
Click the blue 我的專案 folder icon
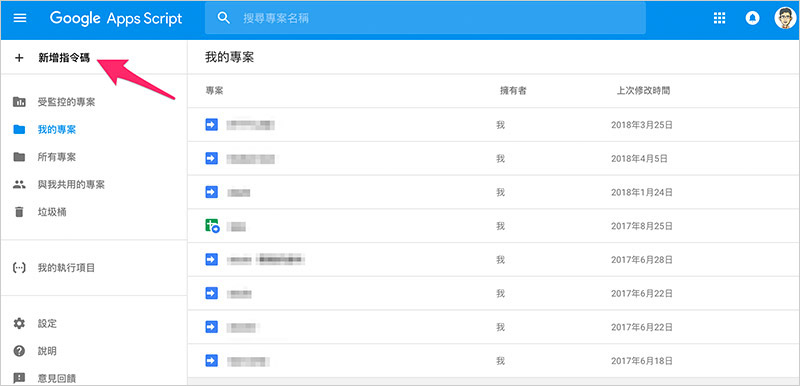[x=19, y=130]
